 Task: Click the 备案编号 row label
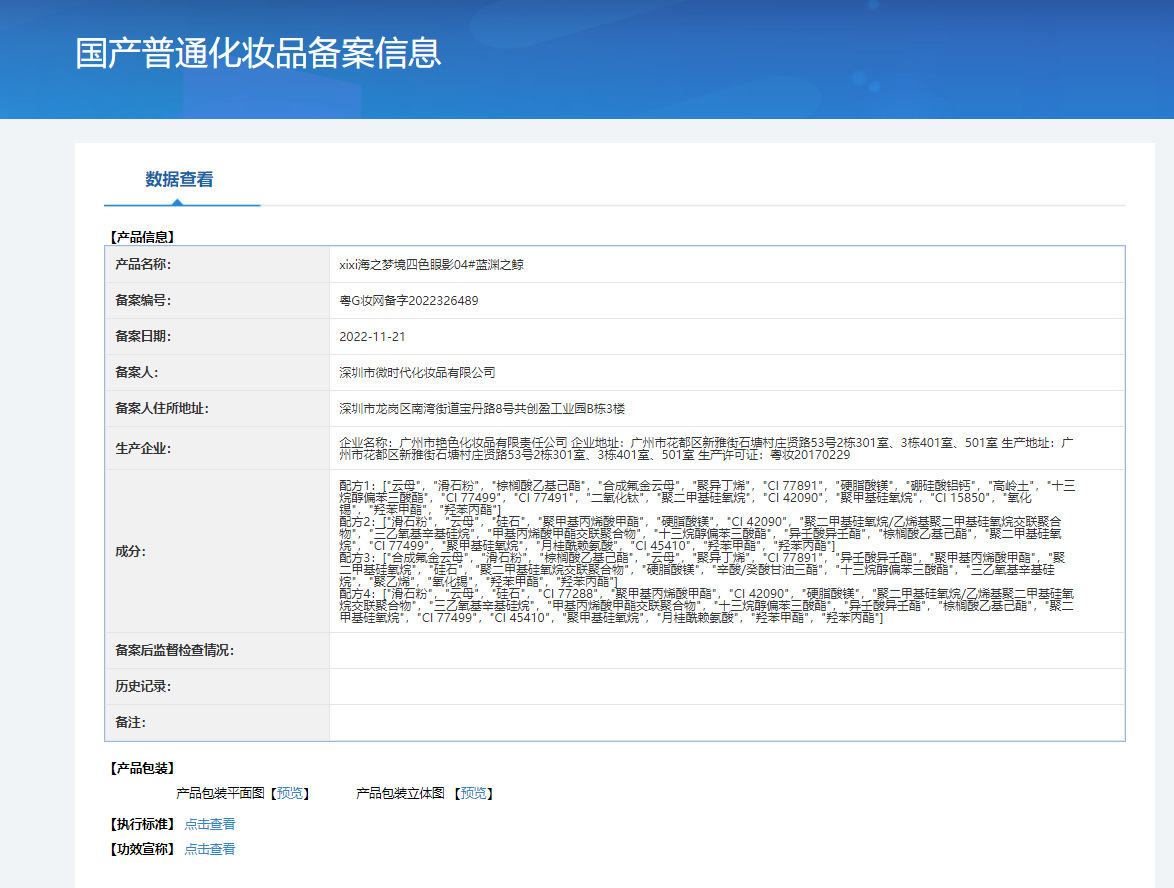(x=143, y=300)
